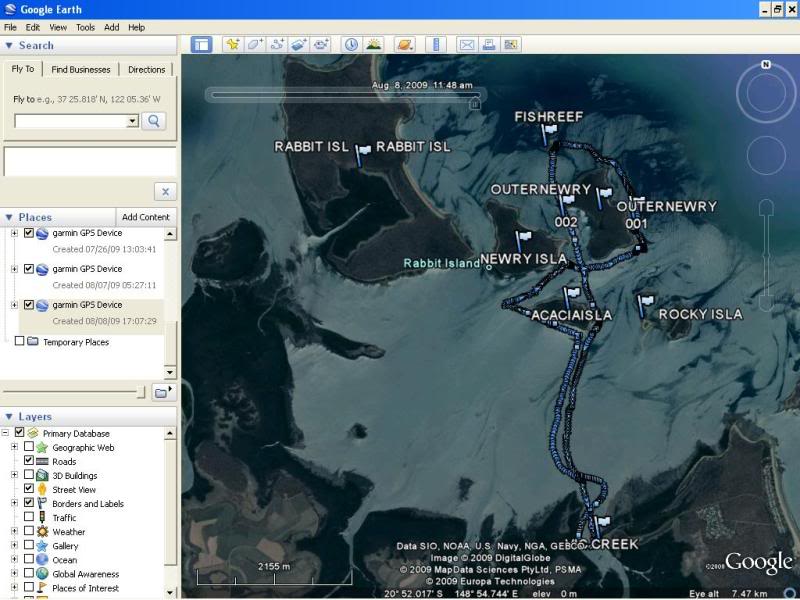Click the search magnifier button
The image size is (800, 600).
pos(154,121)
